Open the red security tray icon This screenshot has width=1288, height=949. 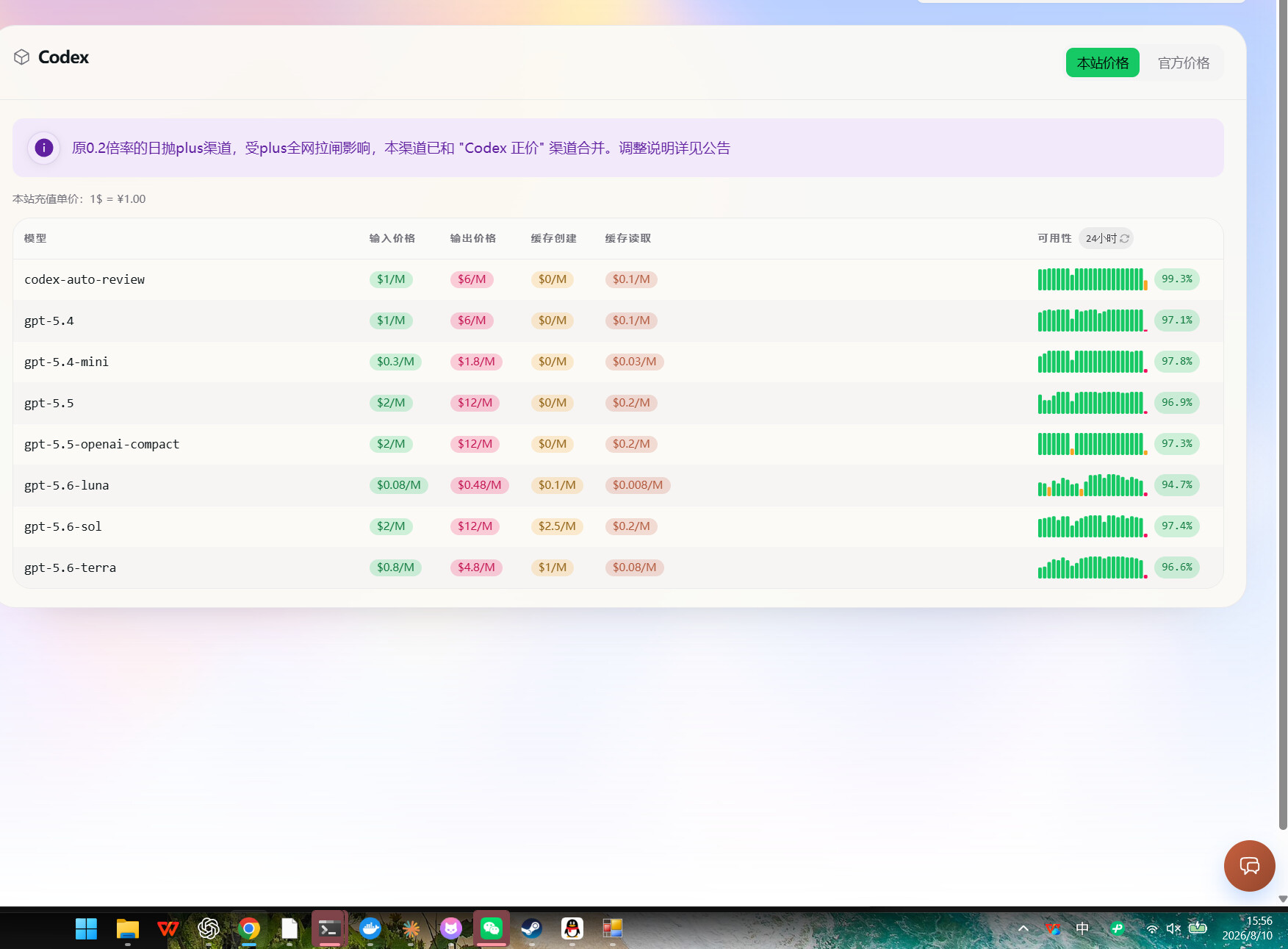click(1053, 928)
